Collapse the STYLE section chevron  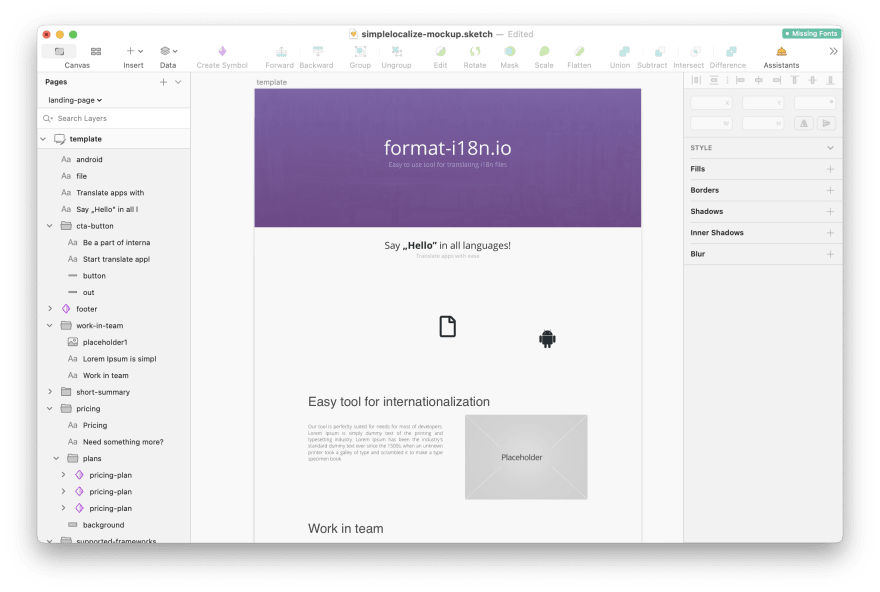830,148
